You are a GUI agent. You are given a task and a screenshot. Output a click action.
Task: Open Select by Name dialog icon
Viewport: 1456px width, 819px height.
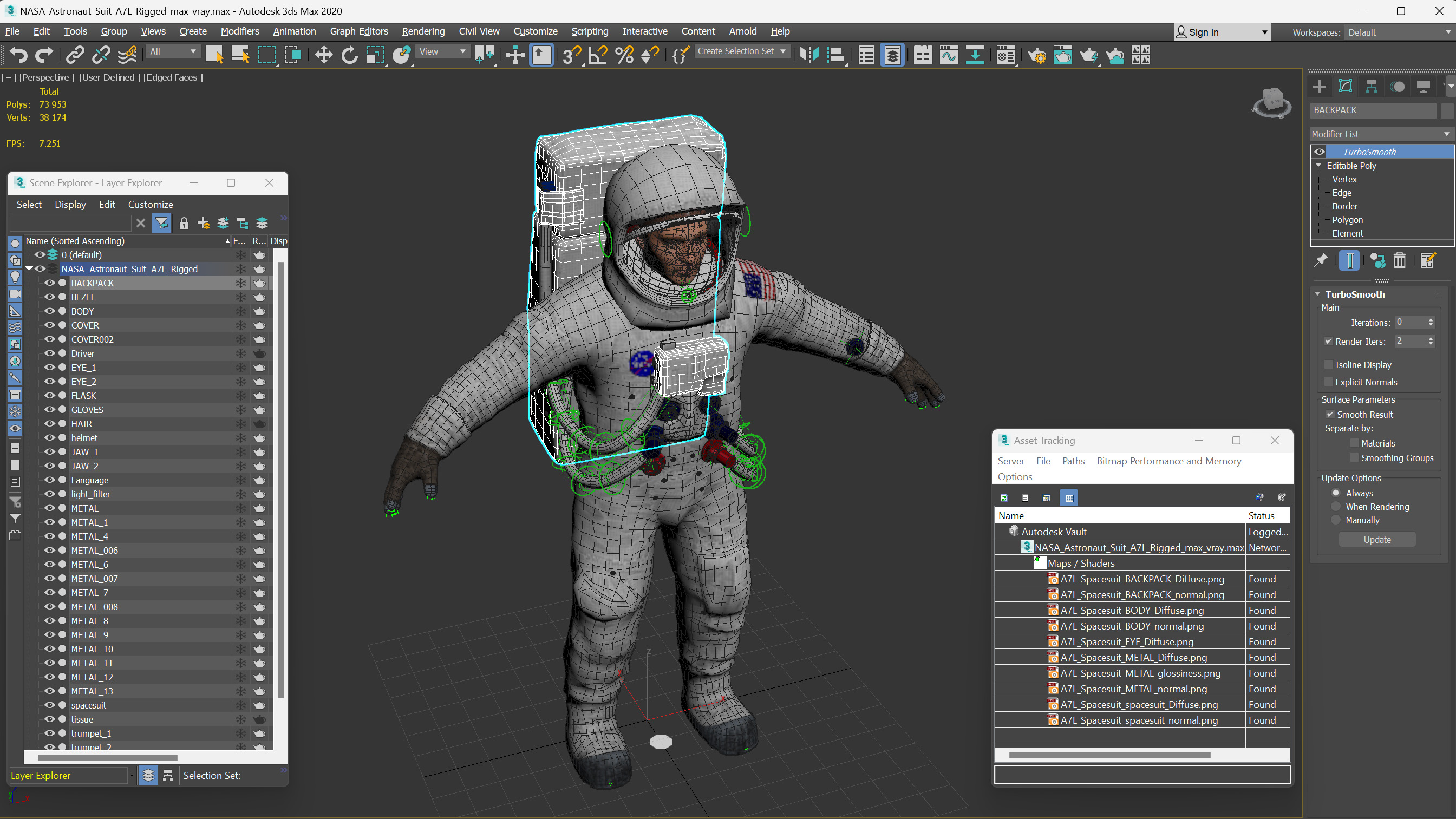pyautogui.click(x=240, y=55)
